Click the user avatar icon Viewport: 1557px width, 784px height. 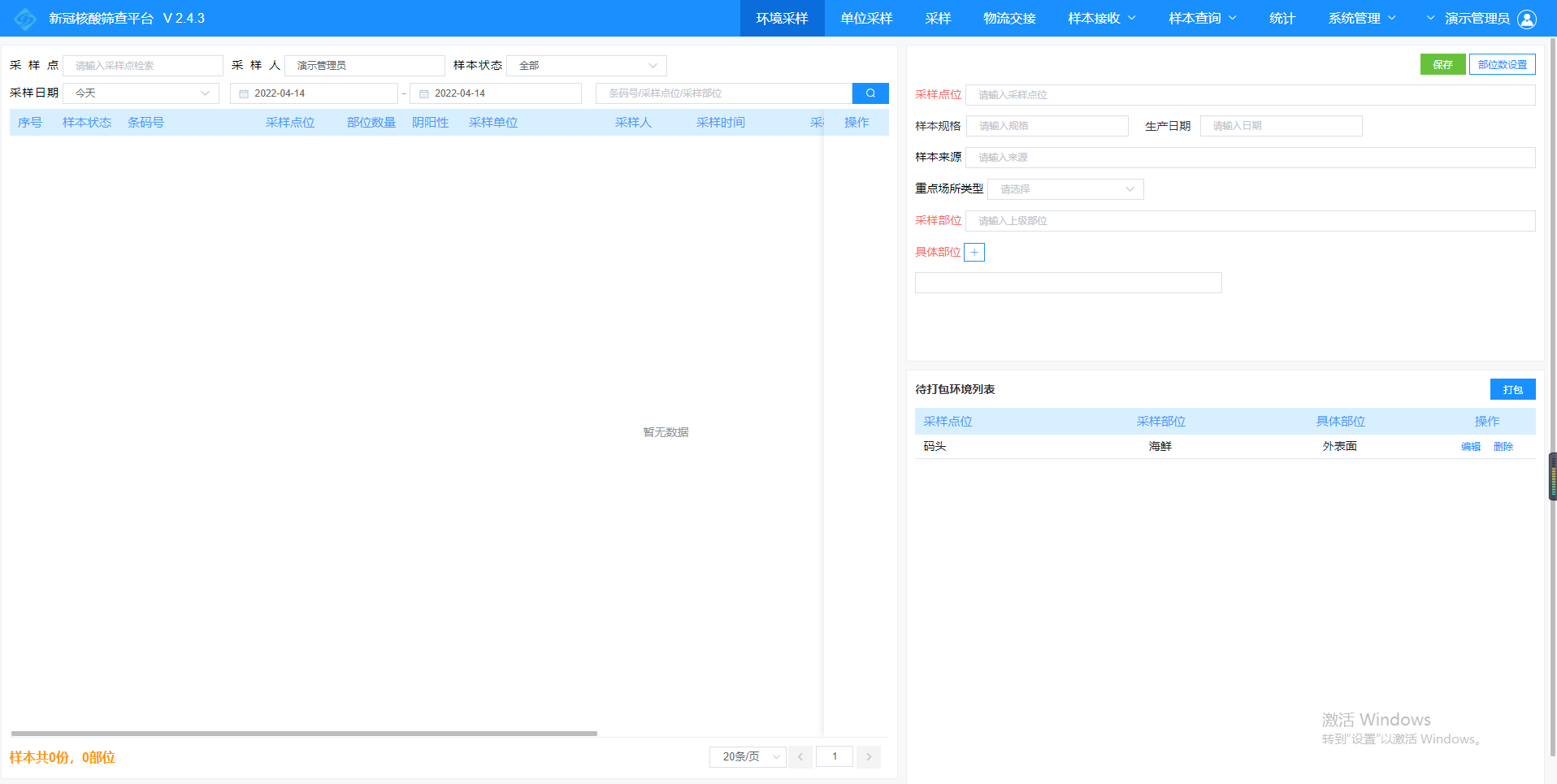(1527, 19)
